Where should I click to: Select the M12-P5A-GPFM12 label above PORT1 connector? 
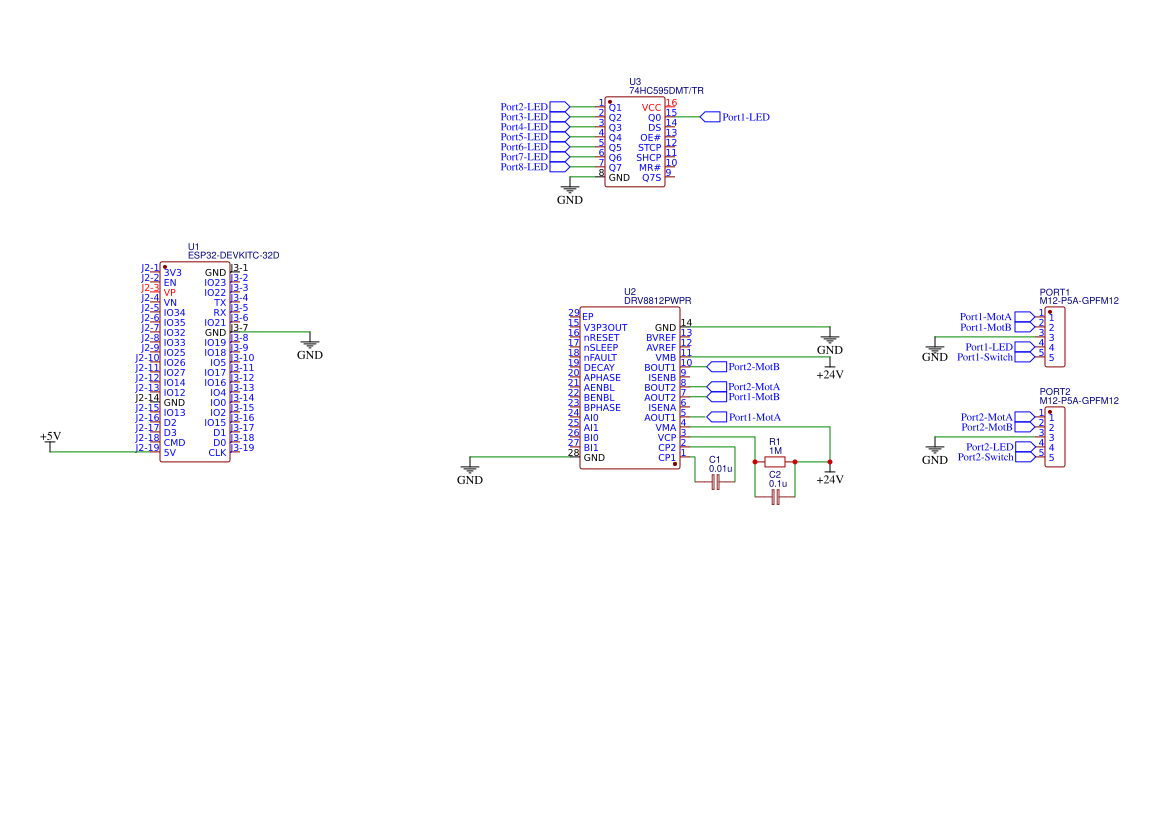[1079, 301]
